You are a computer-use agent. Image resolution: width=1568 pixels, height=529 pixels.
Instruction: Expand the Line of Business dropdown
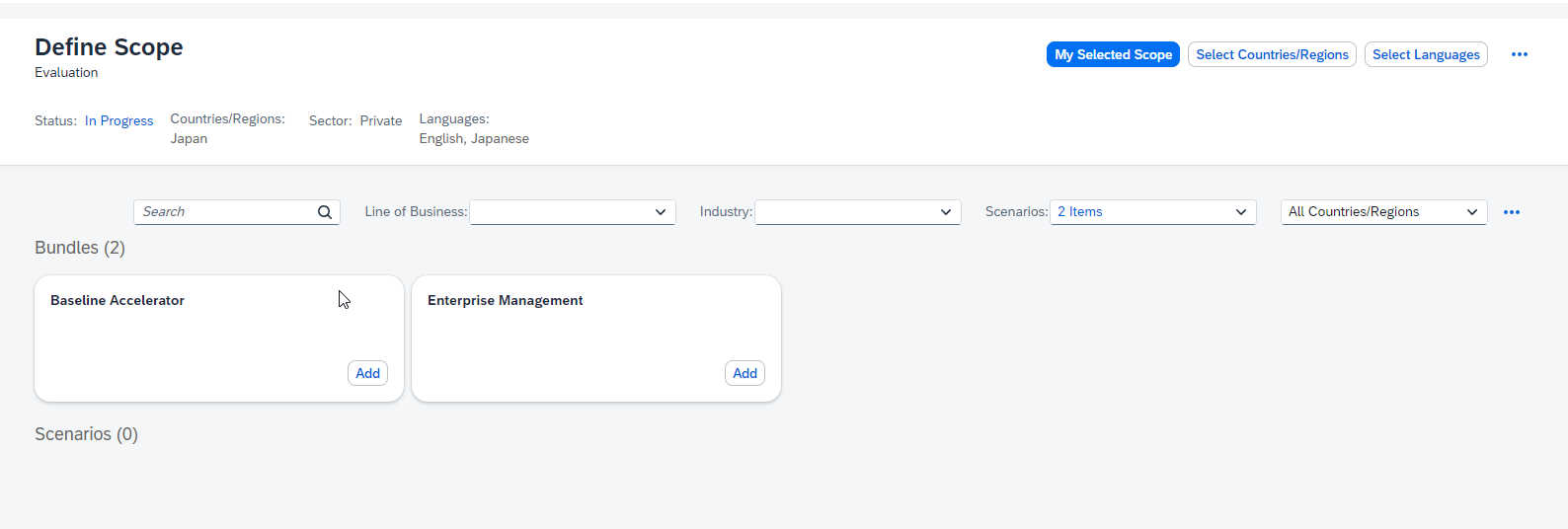(660, 212)
